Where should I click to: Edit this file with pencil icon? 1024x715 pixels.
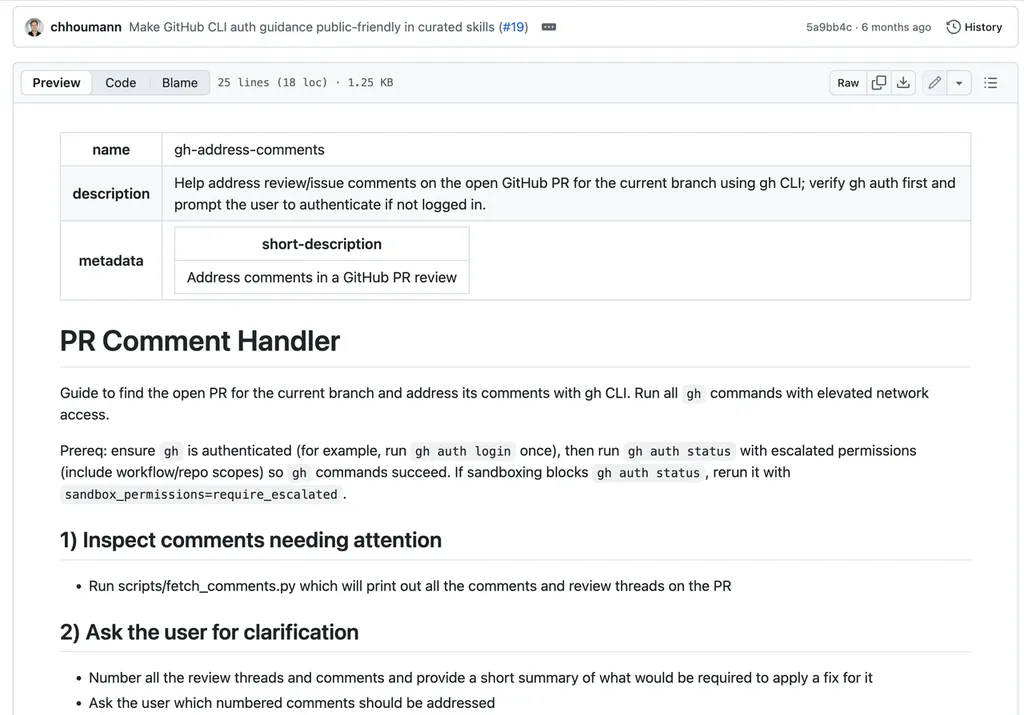click(935, 83)
